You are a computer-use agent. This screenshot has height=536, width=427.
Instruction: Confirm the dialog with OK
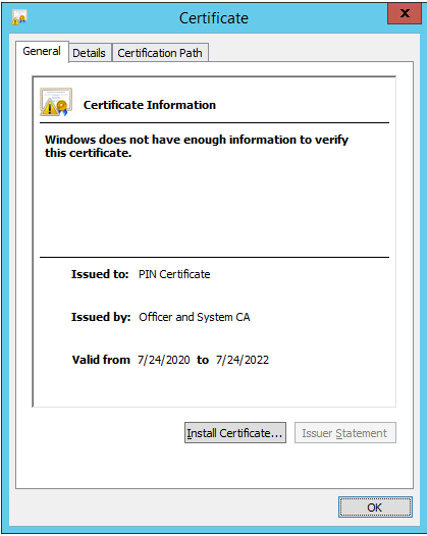click(x=375, y=507)
